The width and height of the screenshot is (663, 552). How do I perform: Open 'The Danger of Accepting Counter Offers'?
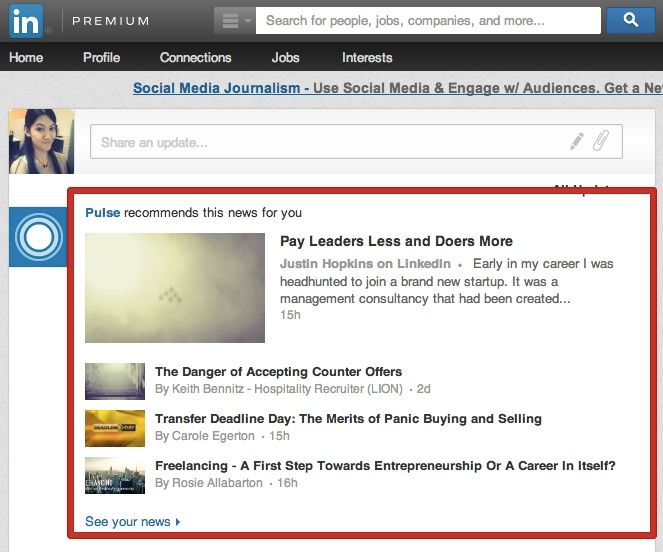coord(278,371)
